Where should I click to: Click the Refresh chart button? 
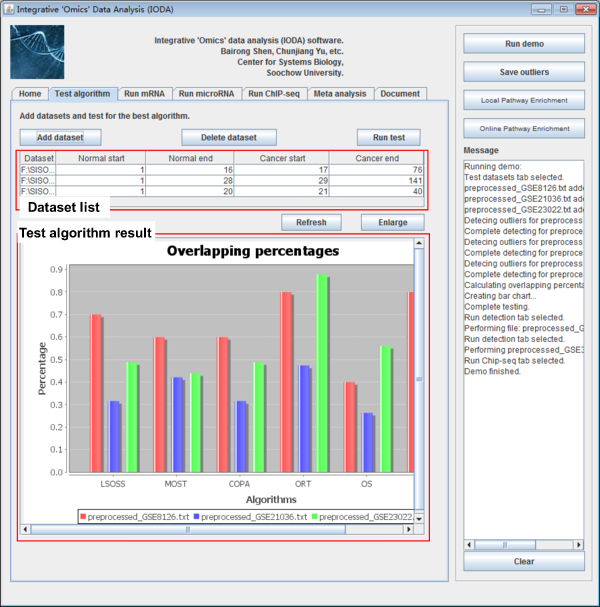coord(311,222)
